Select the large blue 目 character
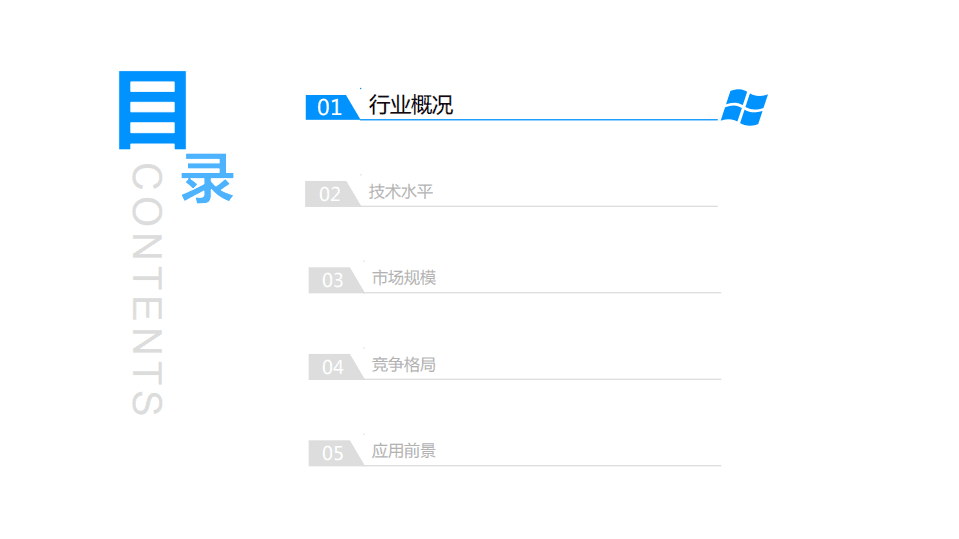Viewport: 959px width, 539px height. 148,110
